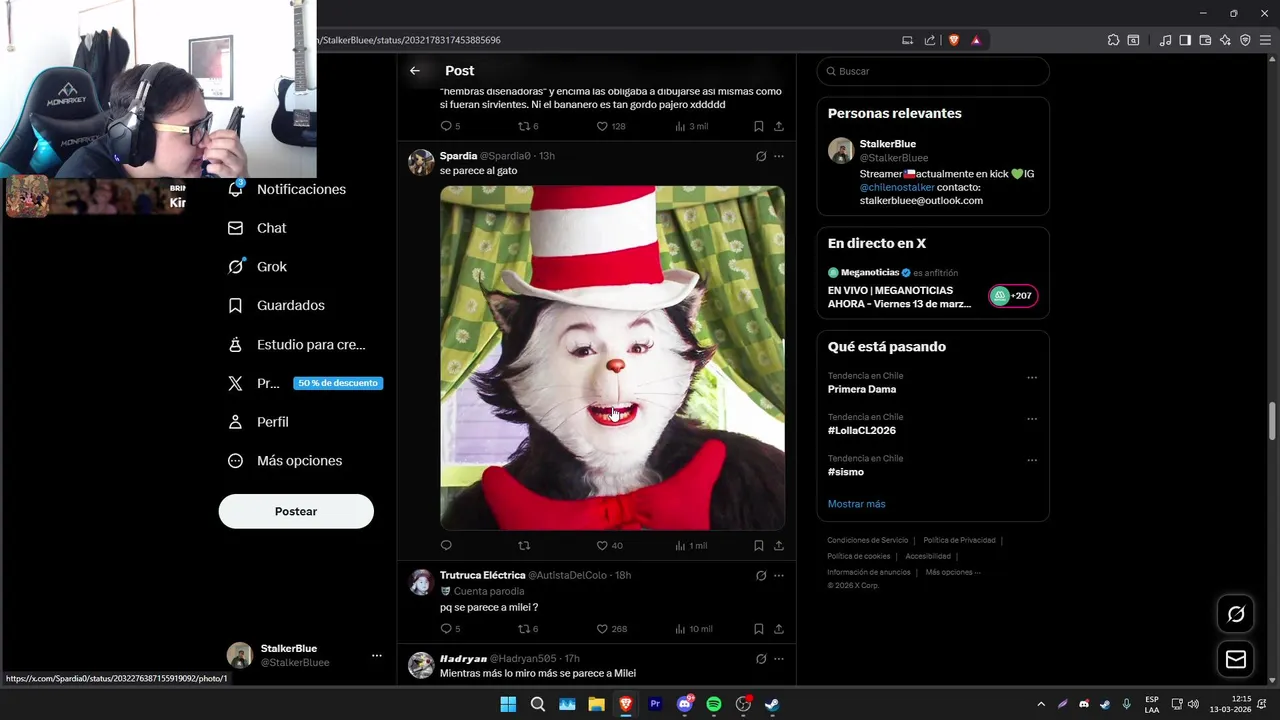Share Trutruca Eléctrica's post
This screenshot has height=720, width=1280.
pyautogui.click(x=779, y=629)
